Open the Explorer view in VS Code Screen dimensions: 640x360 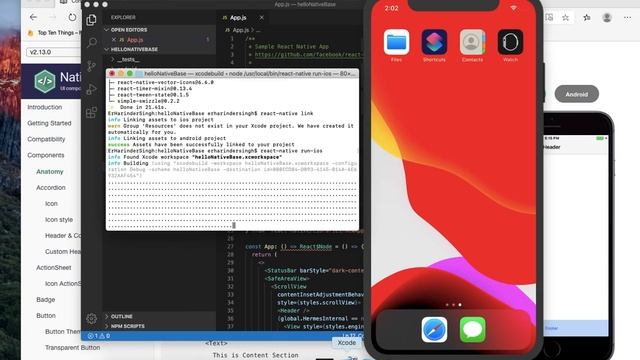coord(91,20)
